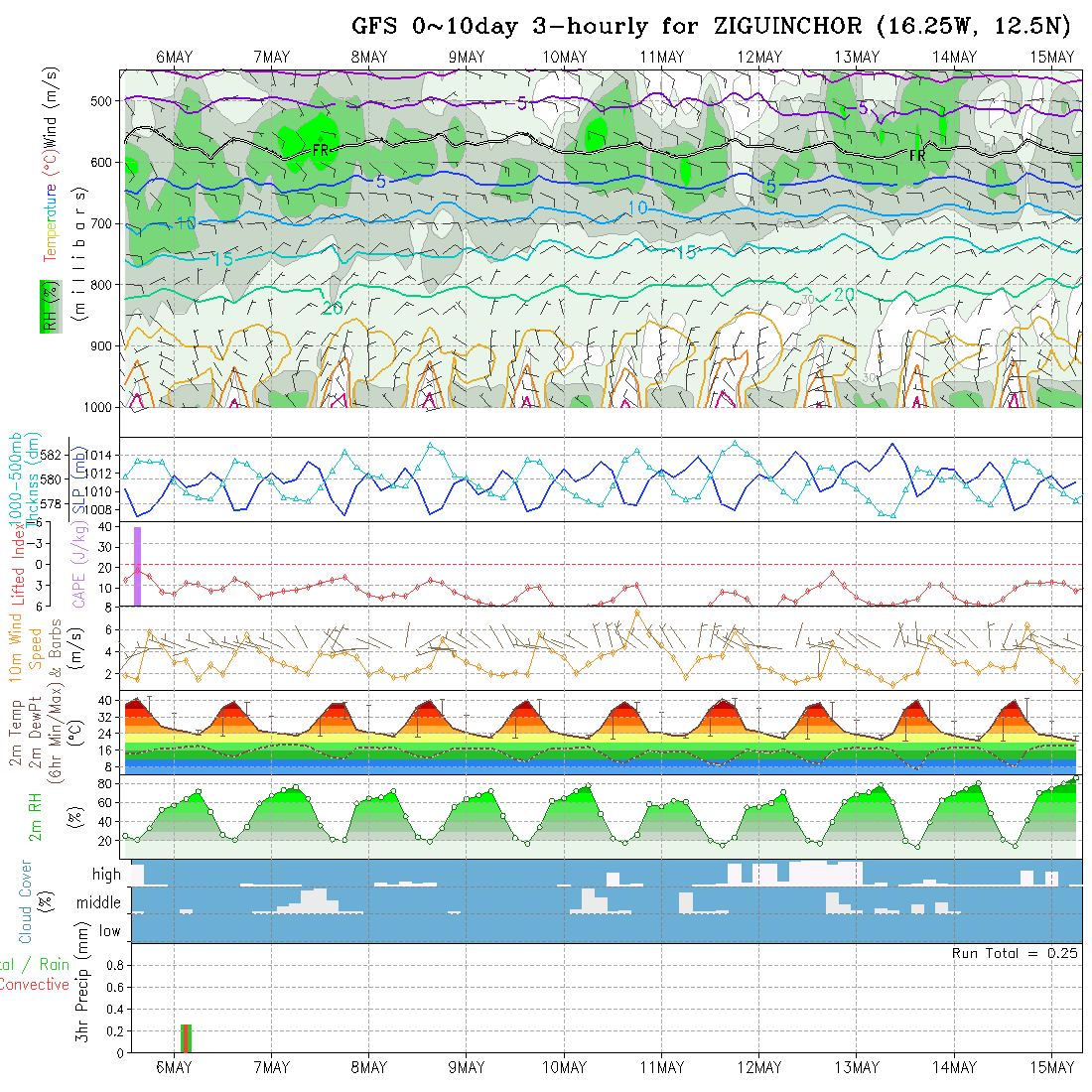This screenshot has height=1092, width=1092.
Task: Click the 1000 millibar axis tick label
Action: pos(99,407)
